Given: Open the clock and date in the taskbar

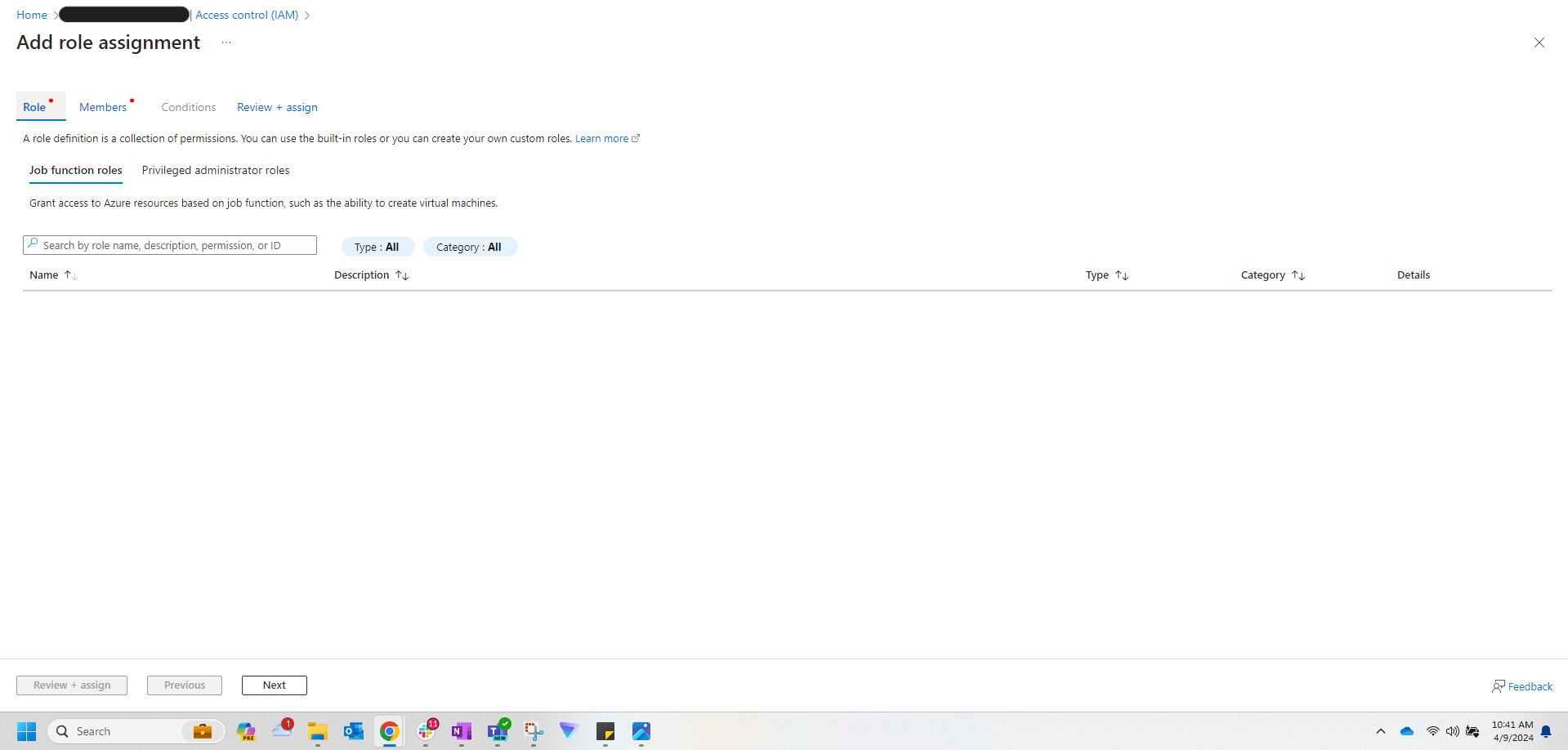Looking at the screenshot, I should tap(1512, 731).
